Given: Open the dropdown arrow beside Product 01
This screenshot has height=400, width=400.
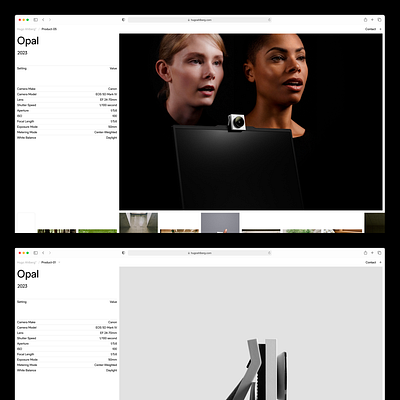Looking at the screenshot, I should [59, 263].
